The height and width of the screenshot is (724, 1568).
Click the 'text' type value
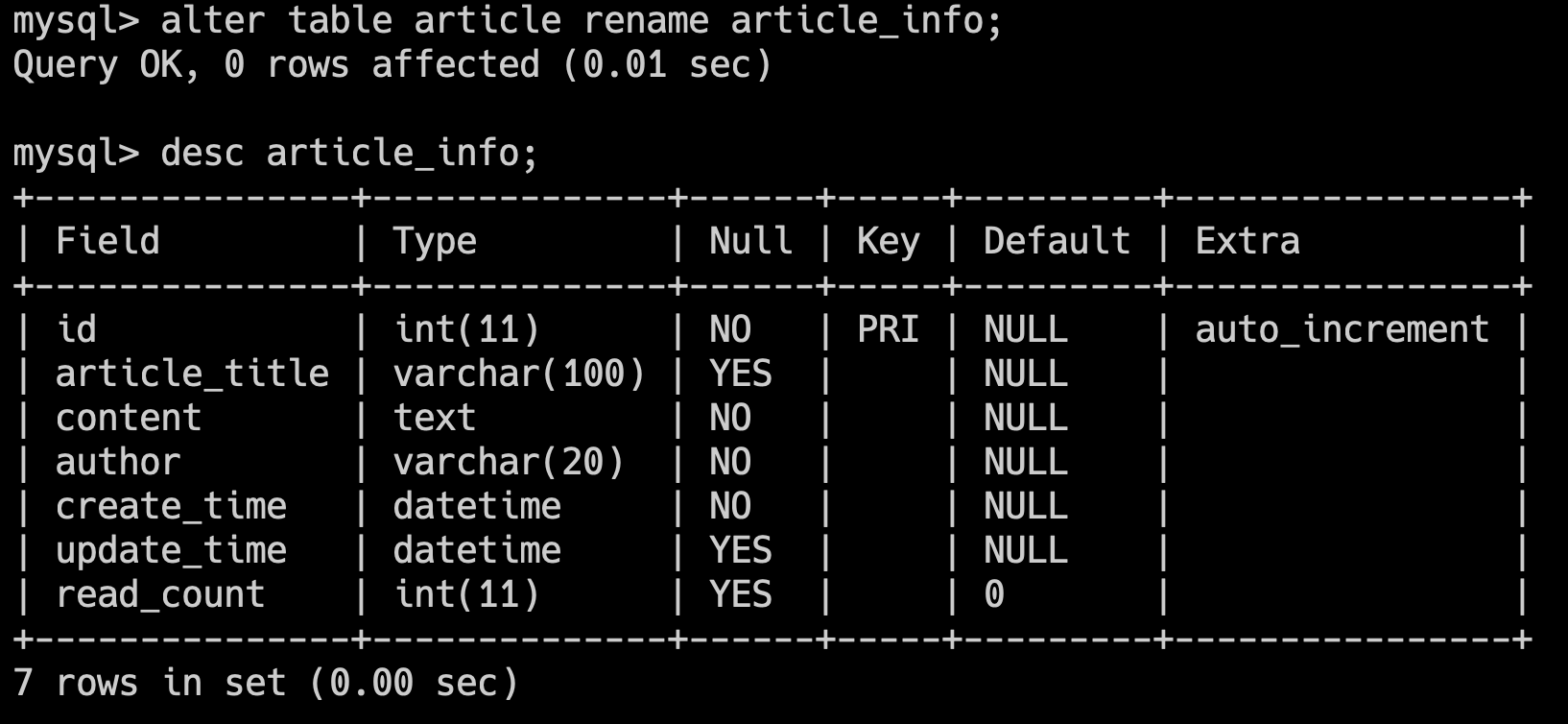click(435, 418)
